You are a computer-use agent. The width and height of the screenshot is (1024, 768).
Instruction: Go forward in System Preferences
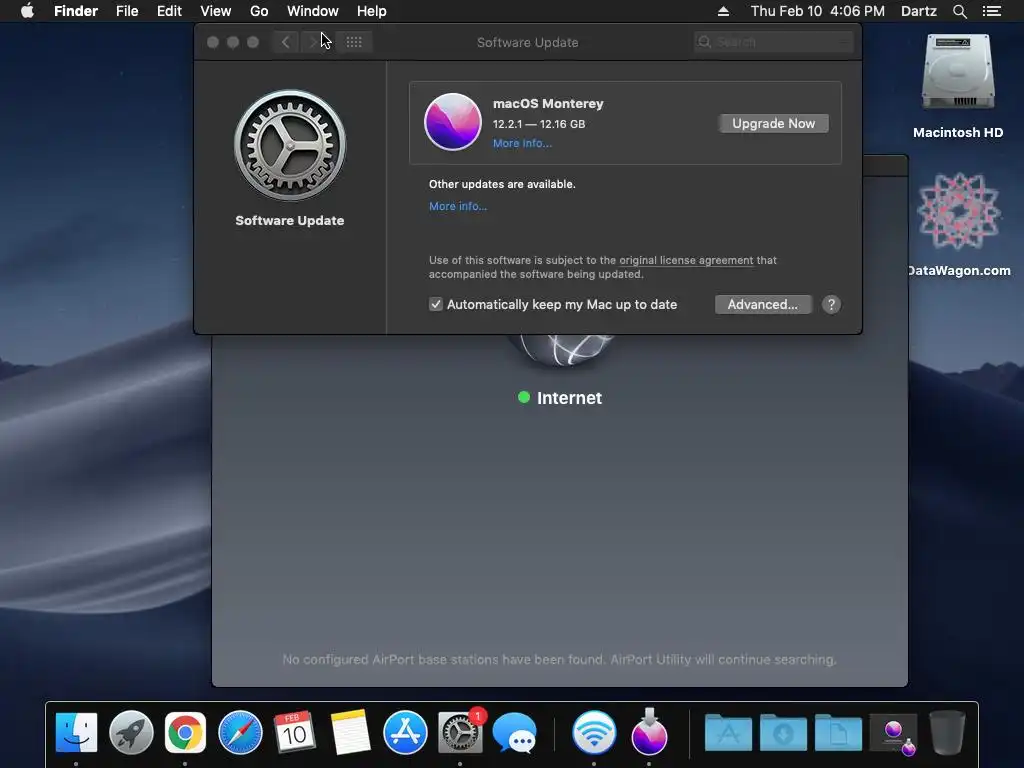(313, 42)
